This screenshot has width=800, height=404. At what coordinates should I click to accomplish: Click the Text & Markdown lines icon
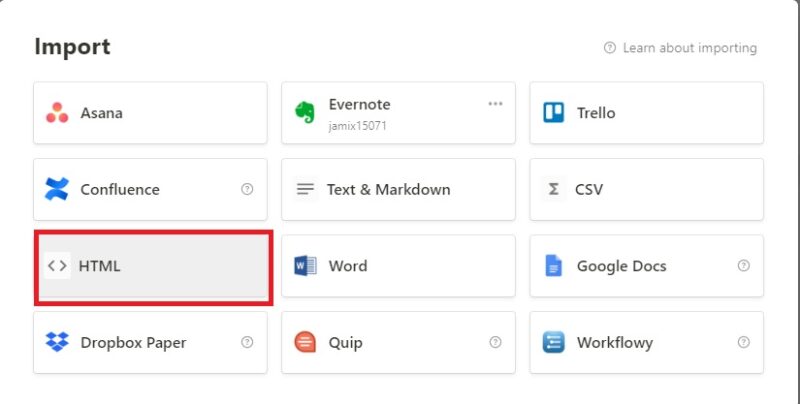click(x=305, y=189)
